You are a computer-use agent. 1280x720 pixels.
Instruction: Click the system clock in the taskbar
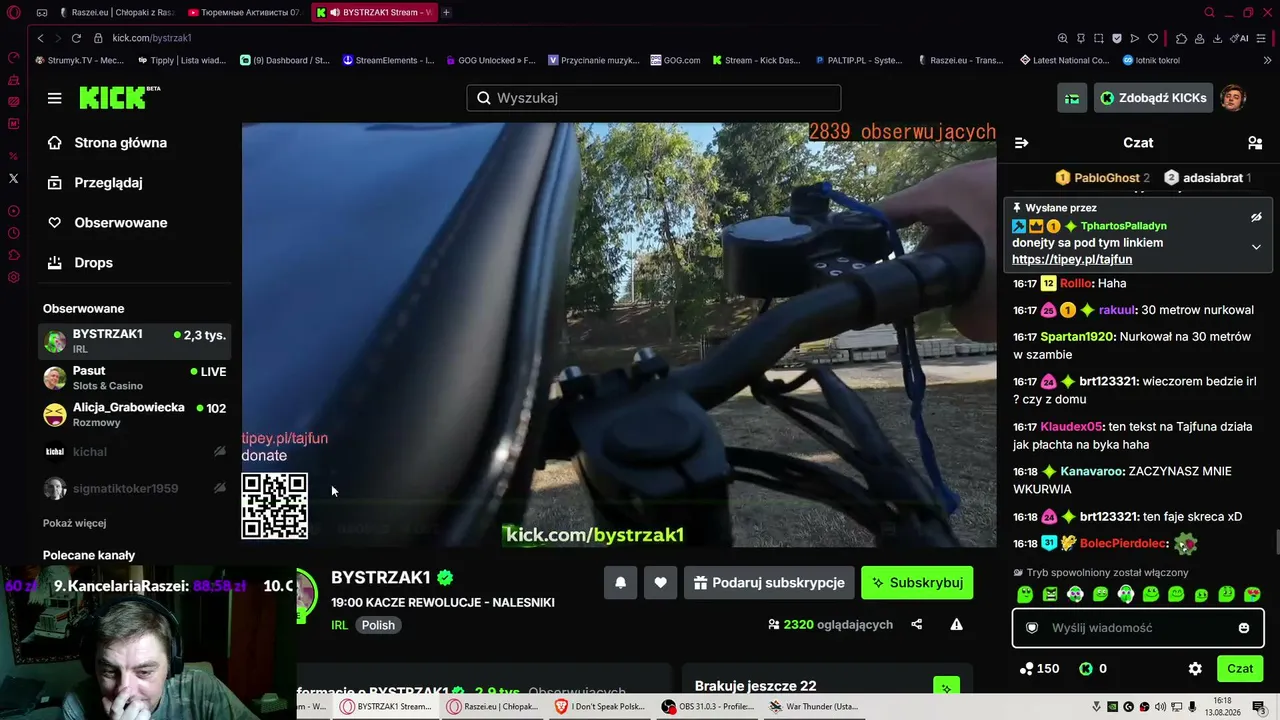[x=1221, y=706]
